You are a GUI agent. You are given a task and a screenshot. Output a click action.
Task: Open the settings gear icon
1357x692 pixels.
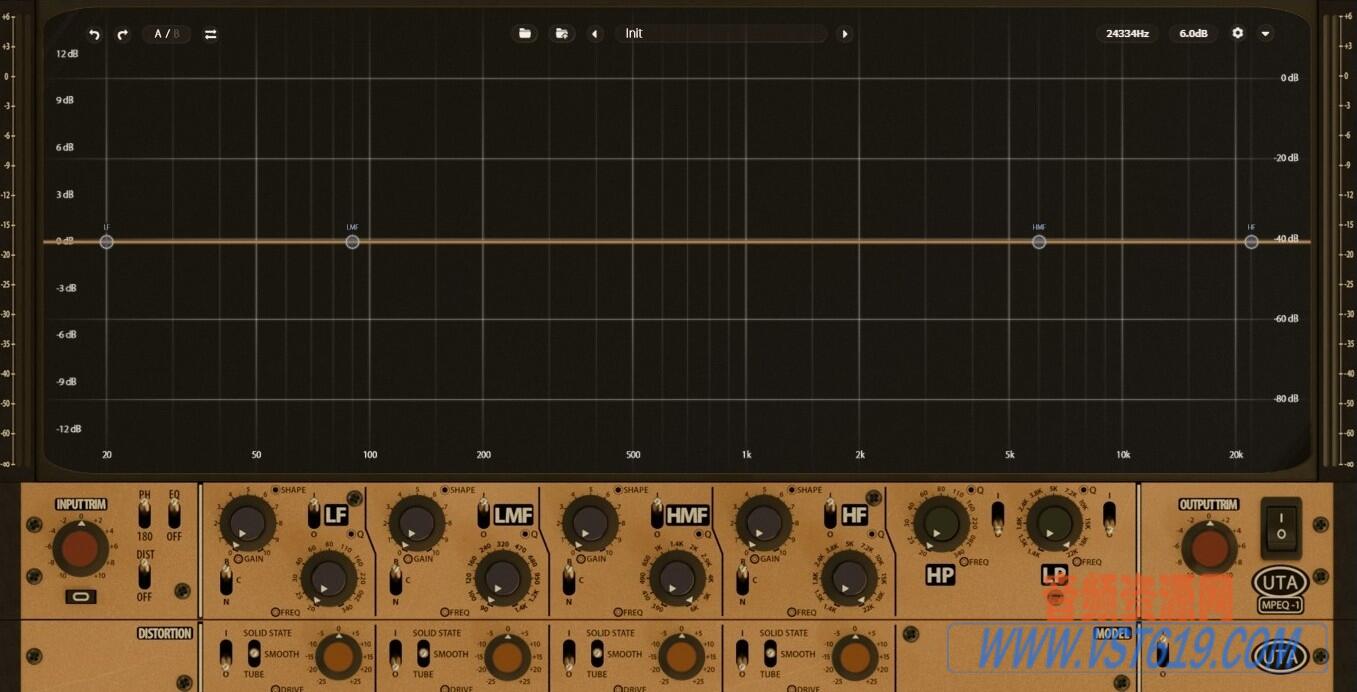coord(1238,33)
